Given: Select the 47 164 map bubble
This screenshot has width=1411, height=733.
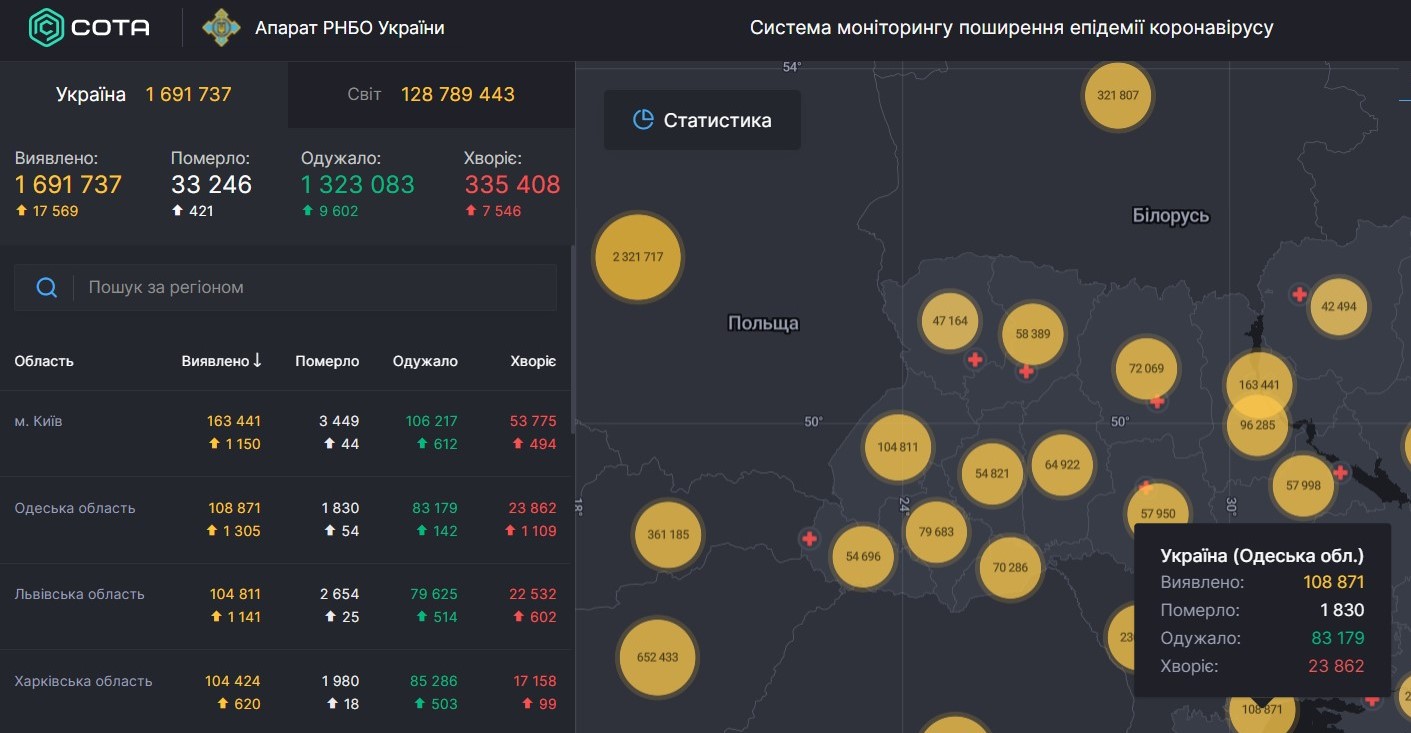Looking at the screenshot, I should tap(950, 321).
